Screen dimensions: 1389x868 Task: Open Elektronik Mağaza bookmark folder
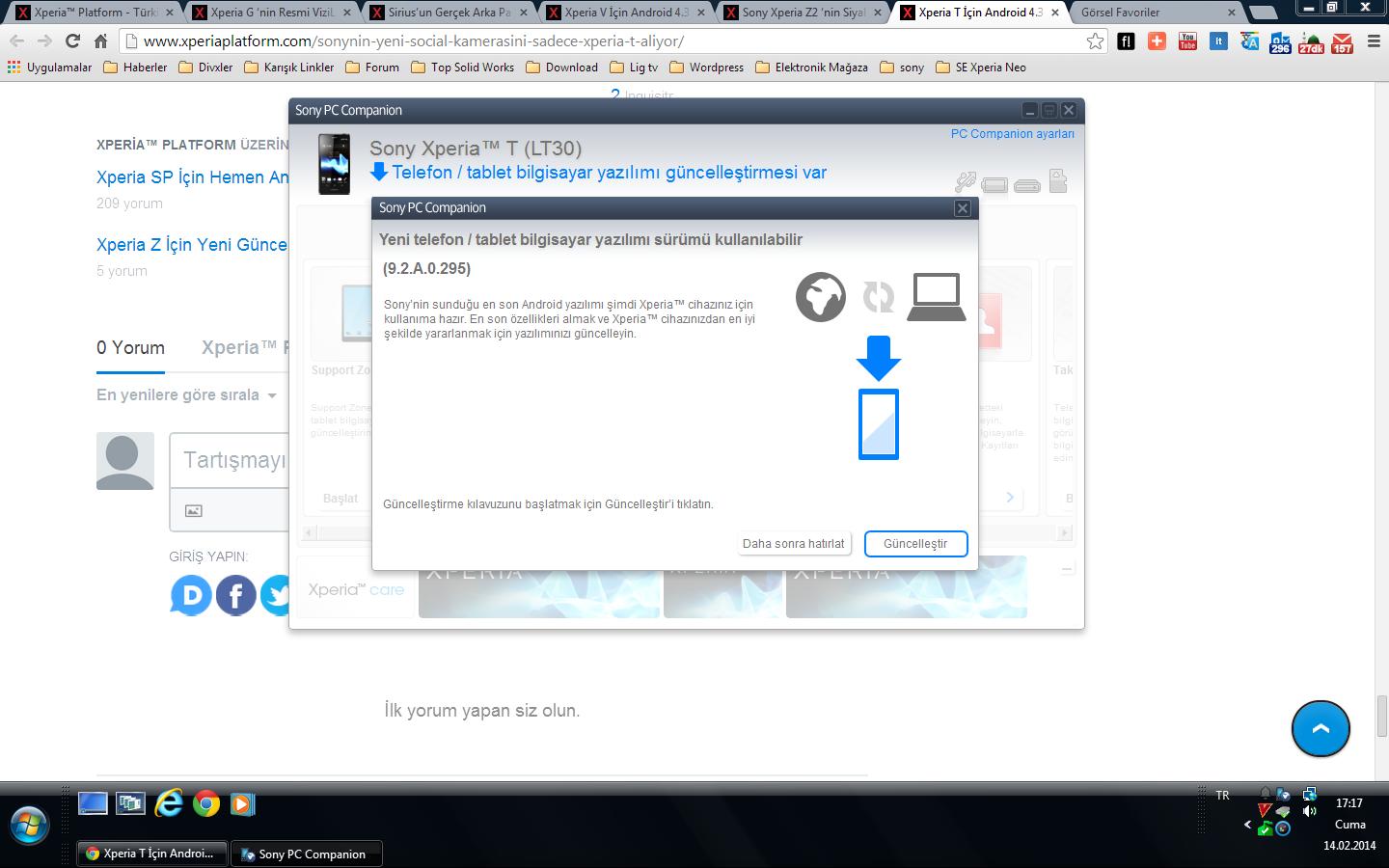click(x=811, y=68)
